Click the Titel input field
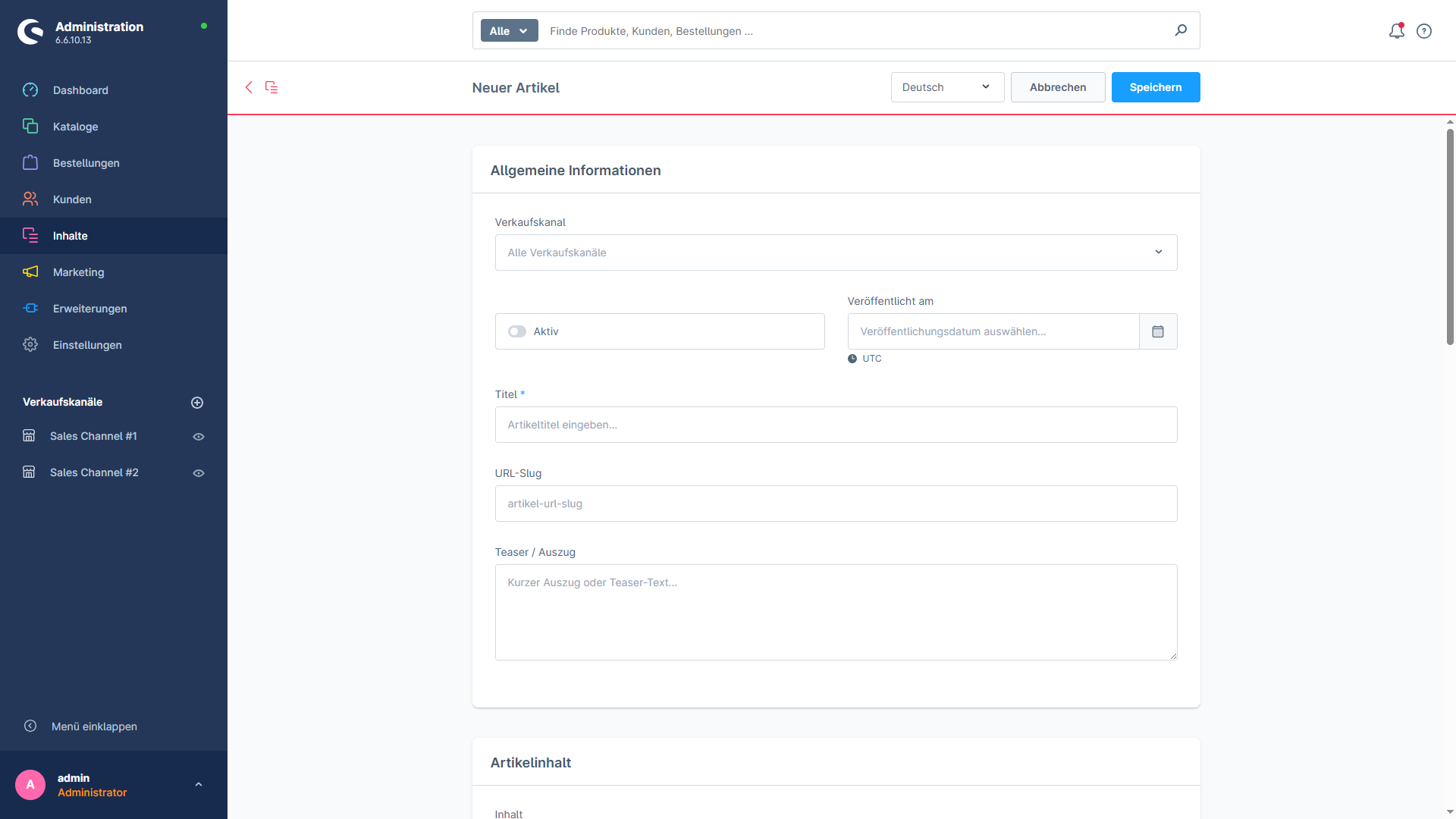The width and height of the screenshot is (1456, 819). pos(836,425)
